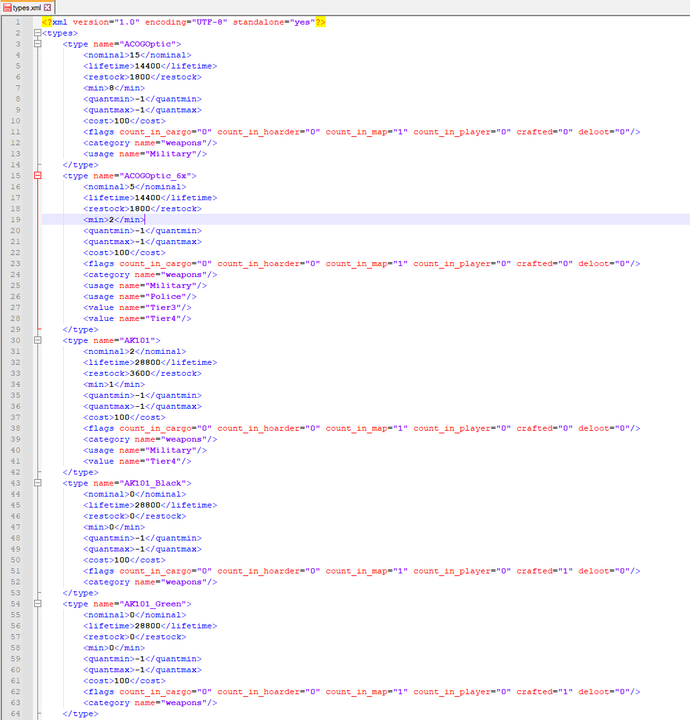Click the text type name="AK101_Black"

tap(127, 483)
